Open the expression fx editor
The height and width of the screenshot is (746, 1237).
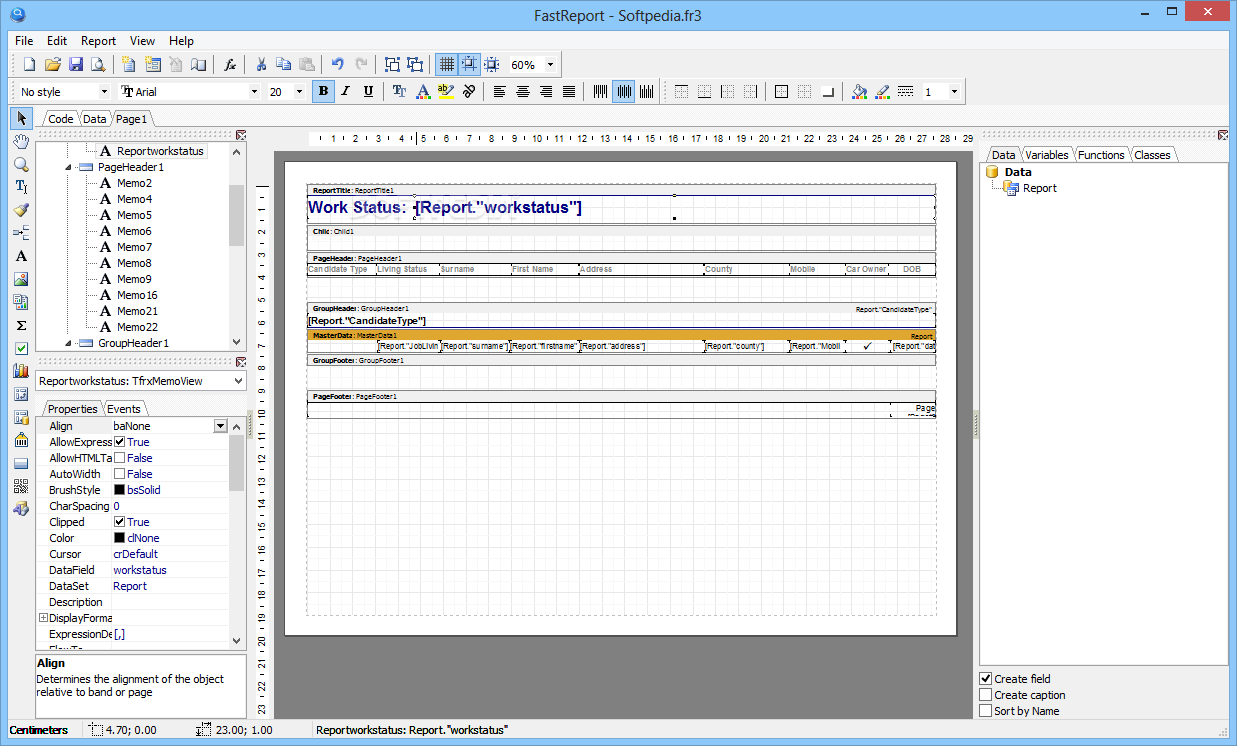click(229, 65)
